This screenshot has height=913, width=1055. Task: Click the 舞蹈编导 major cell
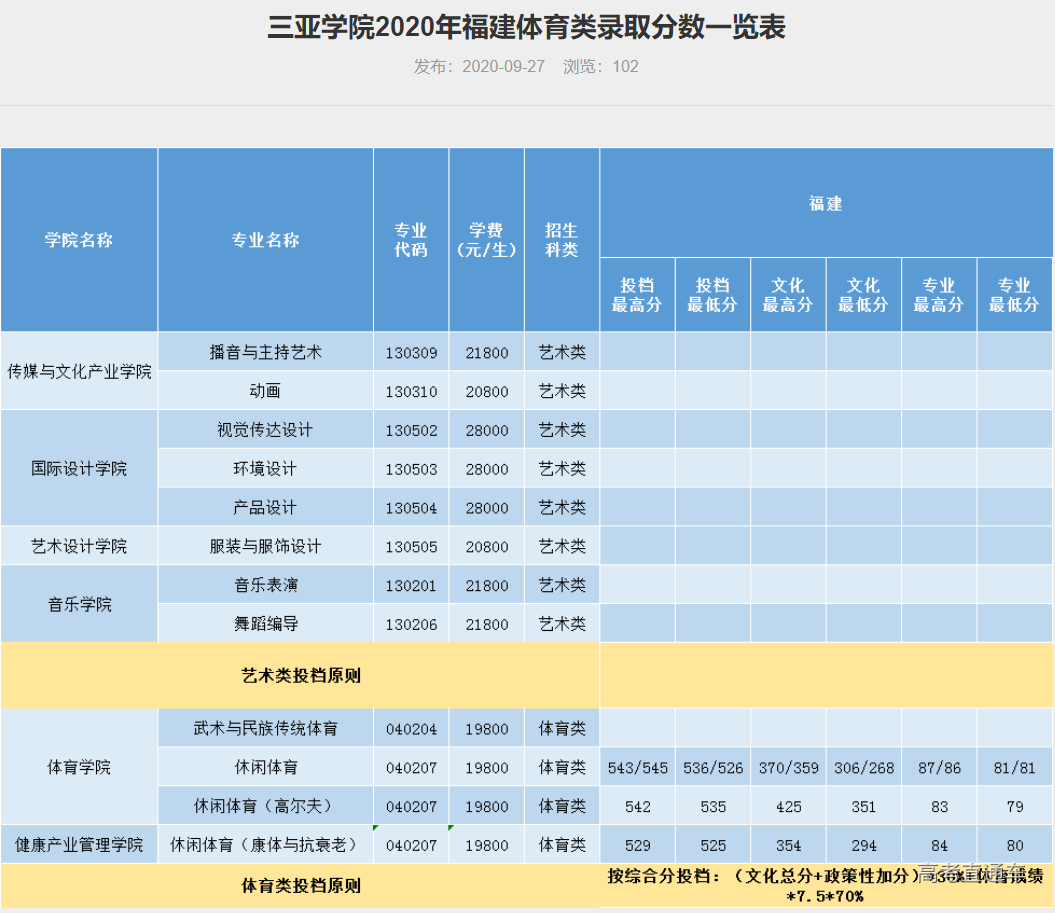266,624
